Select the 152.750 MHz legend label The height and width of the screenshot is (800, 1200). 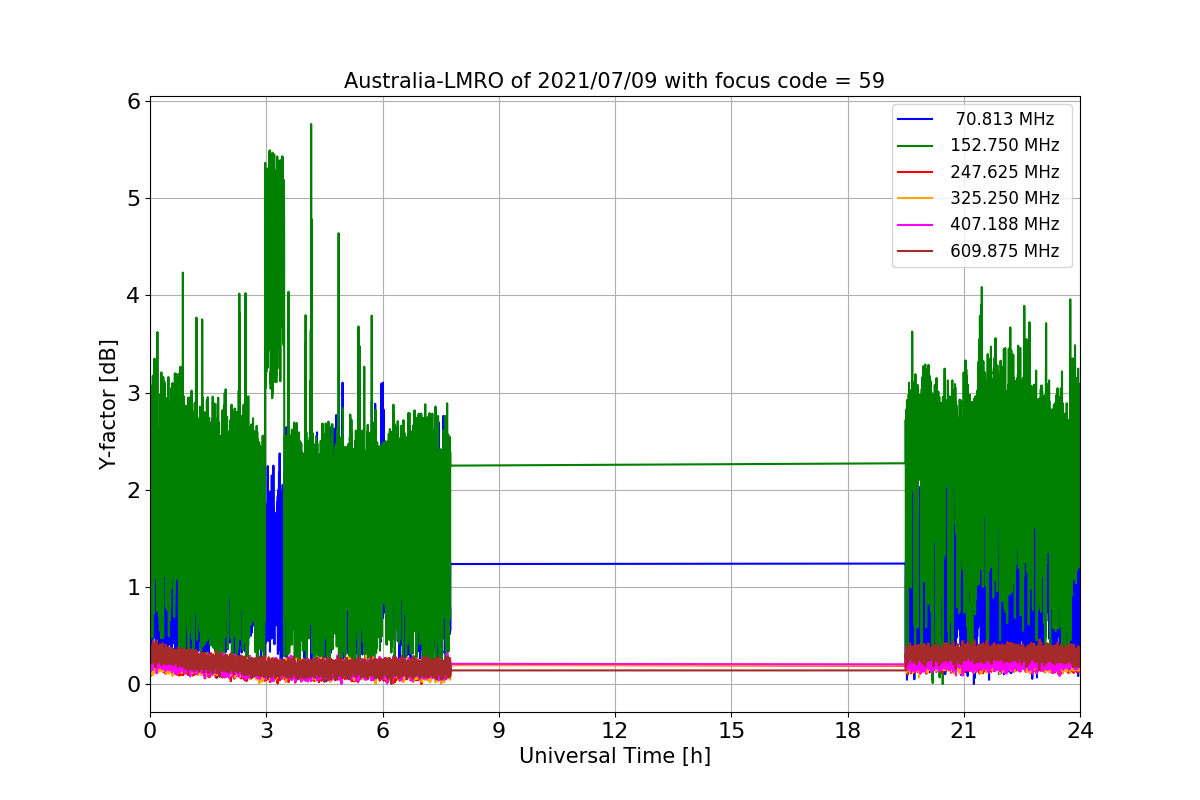[1004, 145]
